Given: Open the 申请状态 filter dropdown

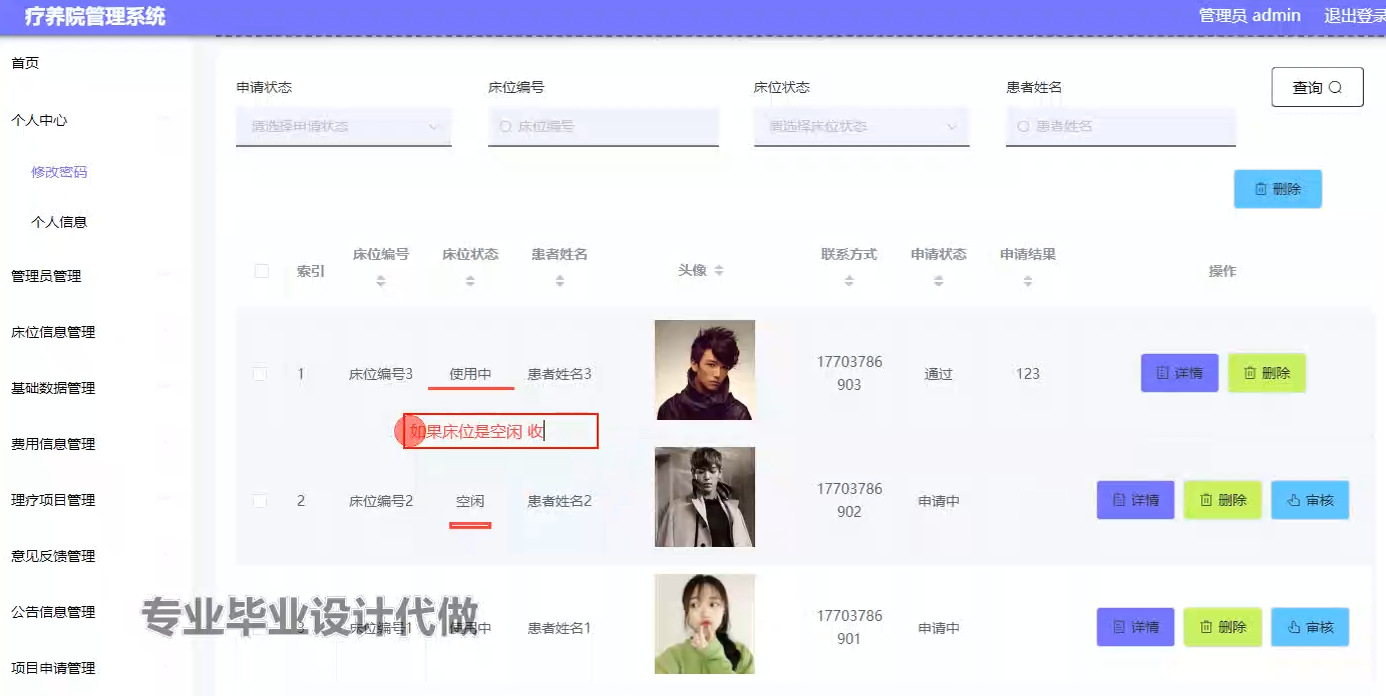Looking at the screenshot, I should [x=343, y=127].
